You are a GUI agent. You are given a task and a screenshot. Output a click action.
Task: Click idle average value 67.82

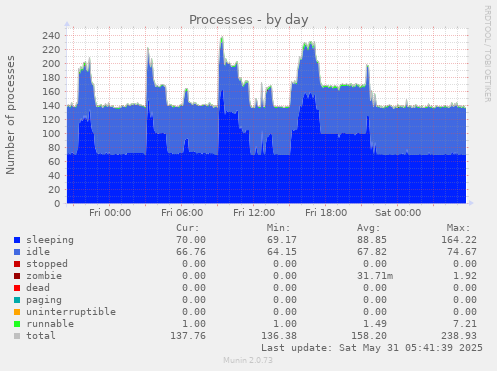[x=372, y=252]
